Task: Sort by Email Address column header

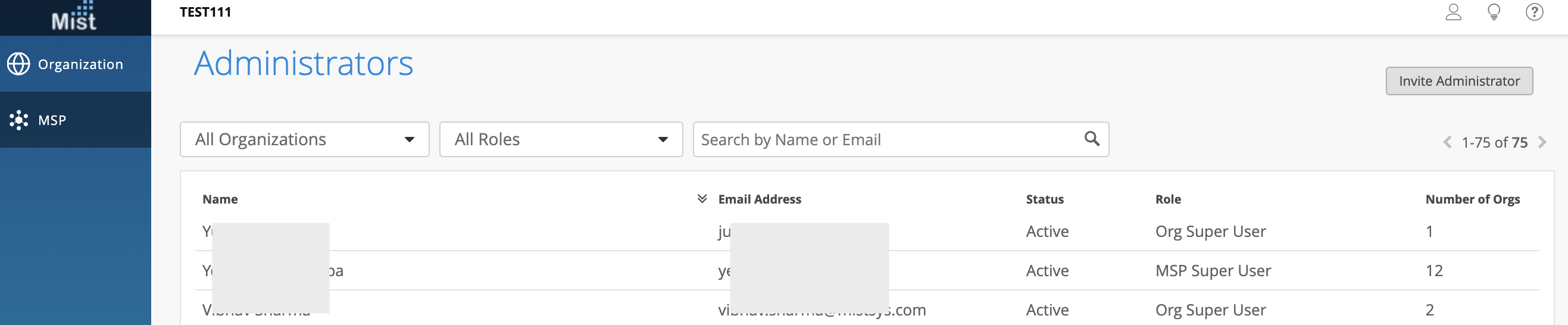Action: click(760, 199)
